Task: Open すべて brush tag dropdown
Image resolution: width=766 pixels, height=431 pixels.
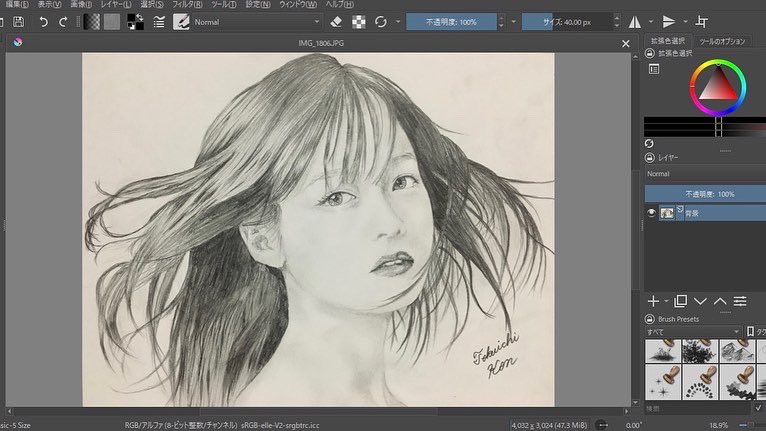Action: (693, 332)
